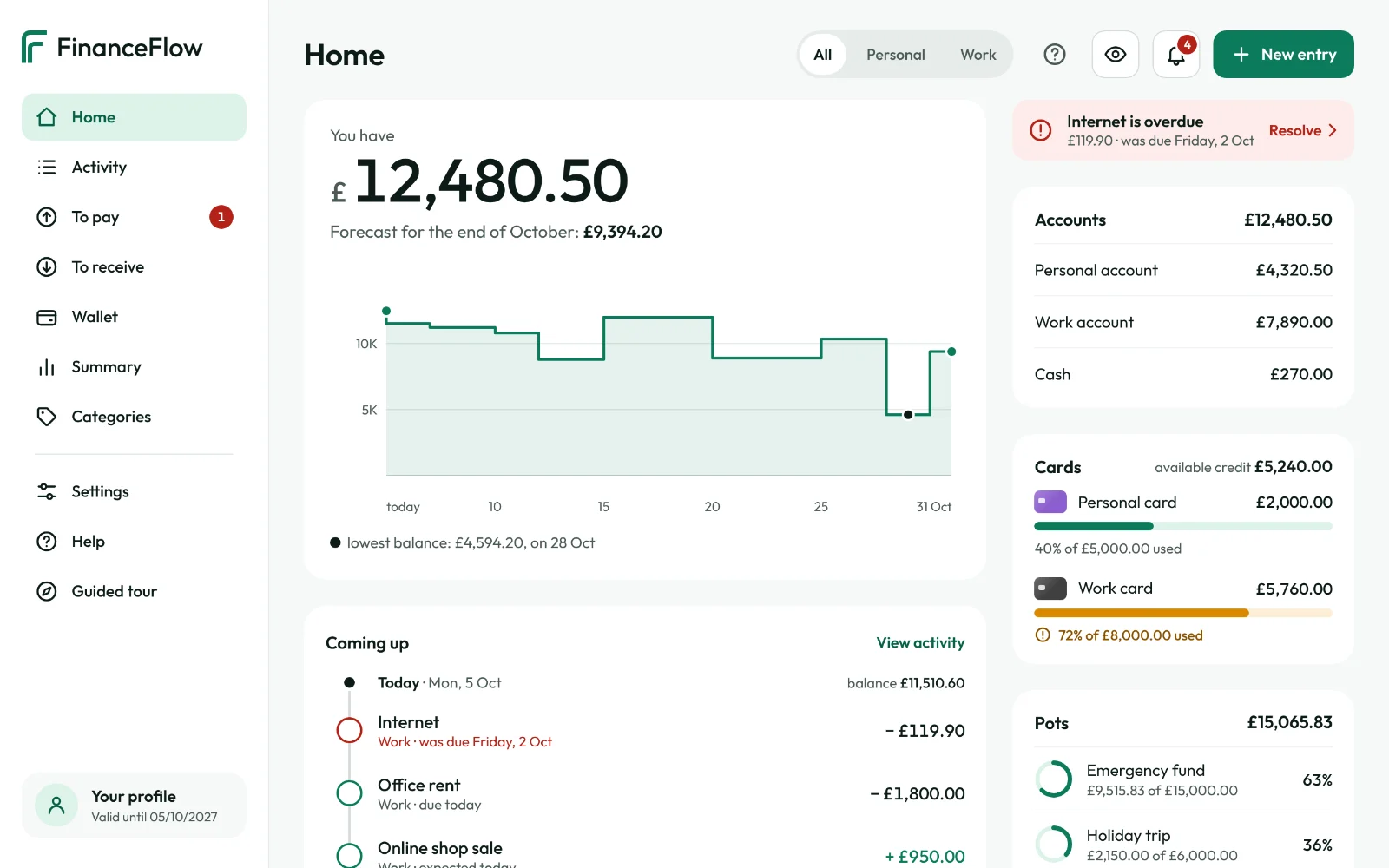Open the Personal account row
Image resolution: width=1389 pixels, height=868 pixels.
[x=1183, y=270]
